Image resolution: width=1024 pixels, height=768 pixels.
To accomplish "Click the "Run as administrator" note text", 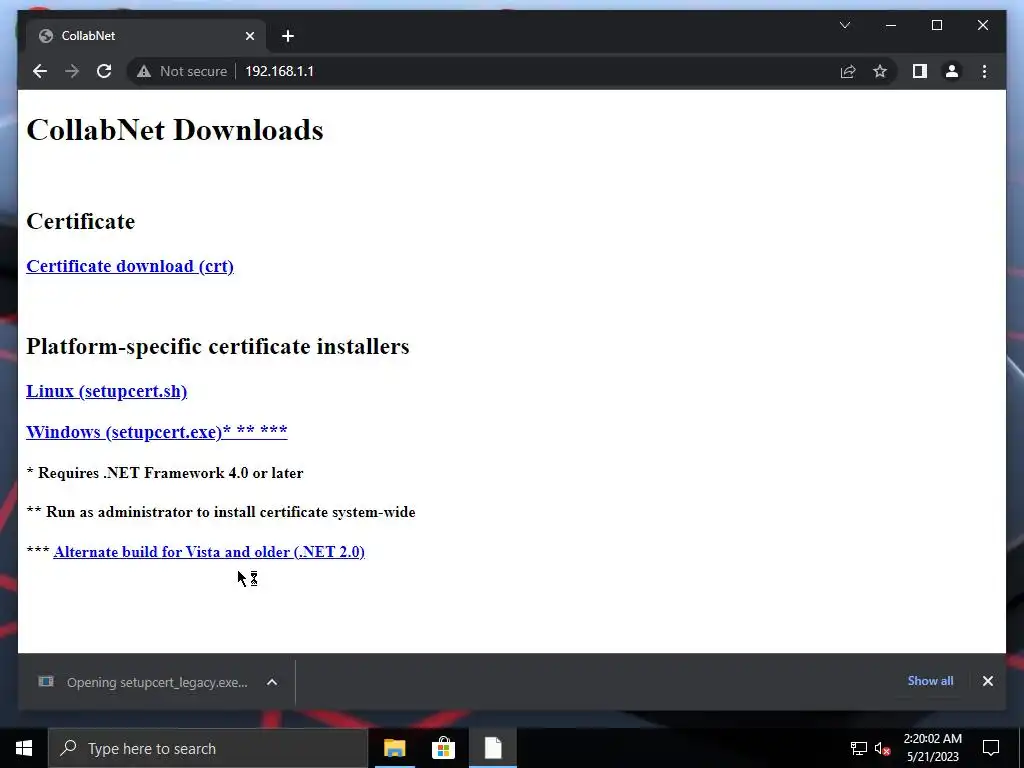I will [231, 512].
